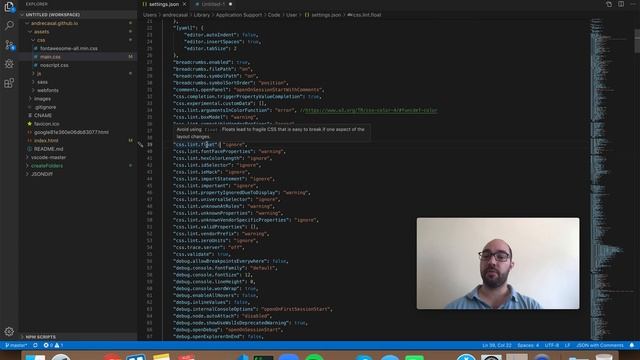
Task: Open the Manage gear menu
Action: pos(9,331)
